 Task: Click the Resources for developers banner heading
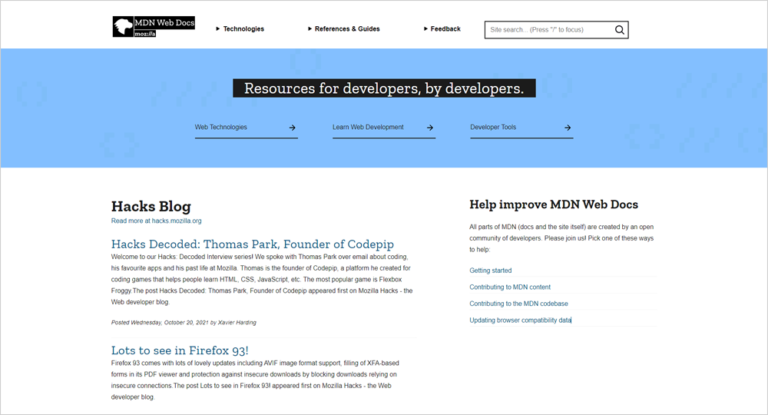[x=384, y=89]
